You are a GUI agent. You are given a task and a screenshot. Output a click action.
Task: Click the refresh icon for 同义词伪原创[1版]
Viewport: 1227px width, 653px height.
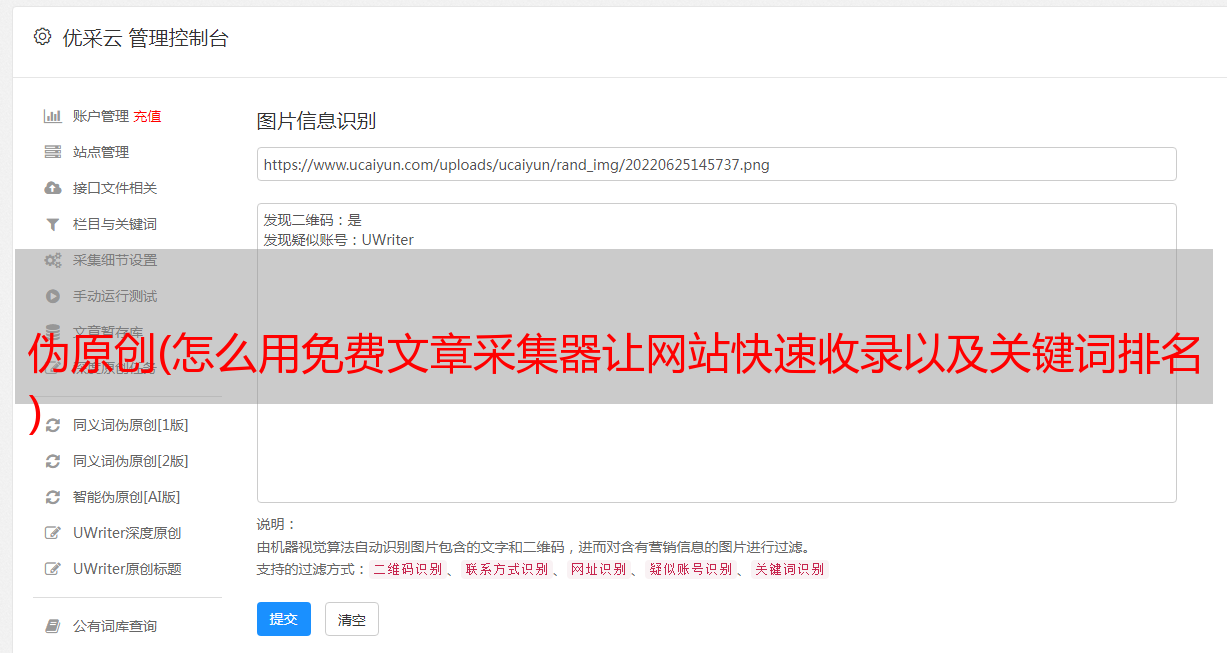click(x=53, y=425)
